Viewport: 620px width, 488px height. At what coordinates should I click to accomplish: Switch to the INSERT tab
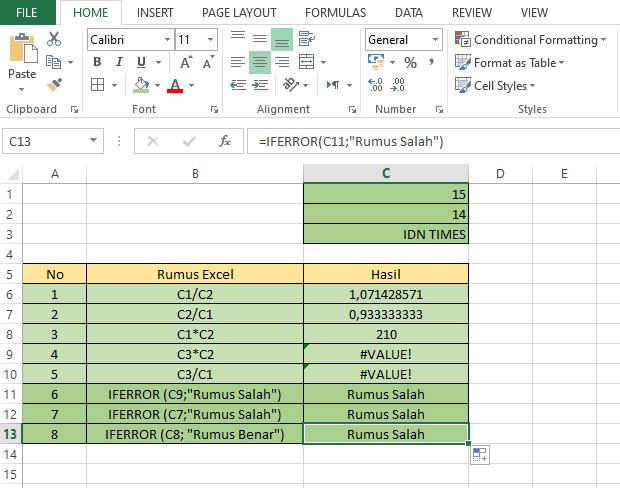155,13
